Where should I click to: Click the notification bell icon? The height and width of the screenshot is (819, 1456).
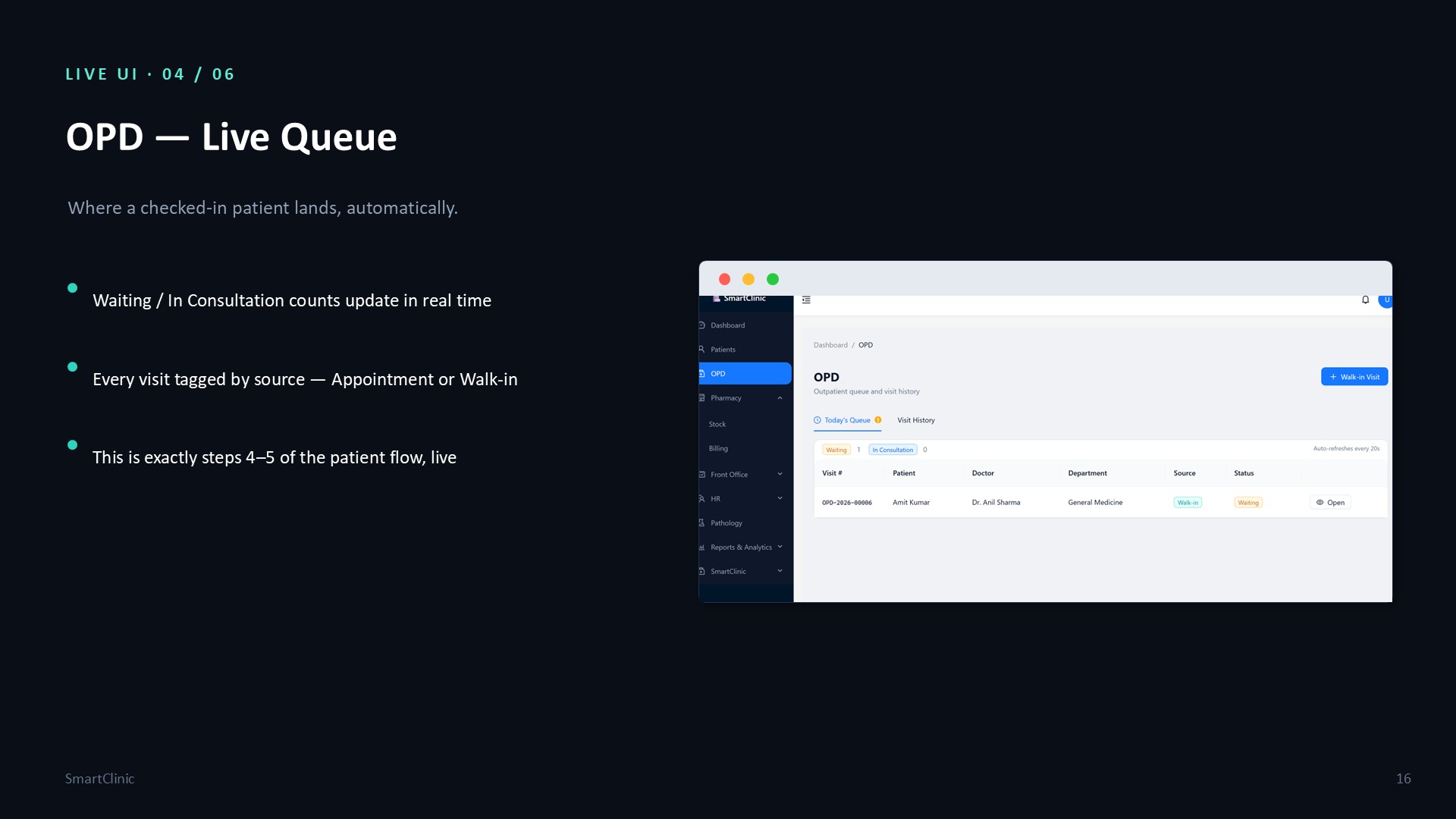click(1365, 300)
